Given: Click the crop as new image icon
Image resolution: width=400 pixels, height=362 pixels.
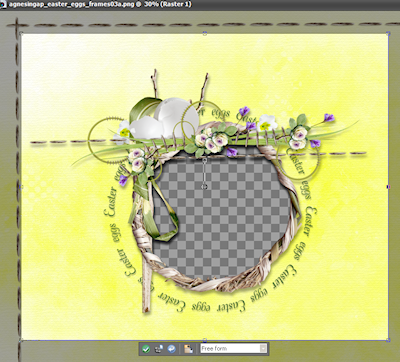Looking at the screenshot, I should pos(159,349).
